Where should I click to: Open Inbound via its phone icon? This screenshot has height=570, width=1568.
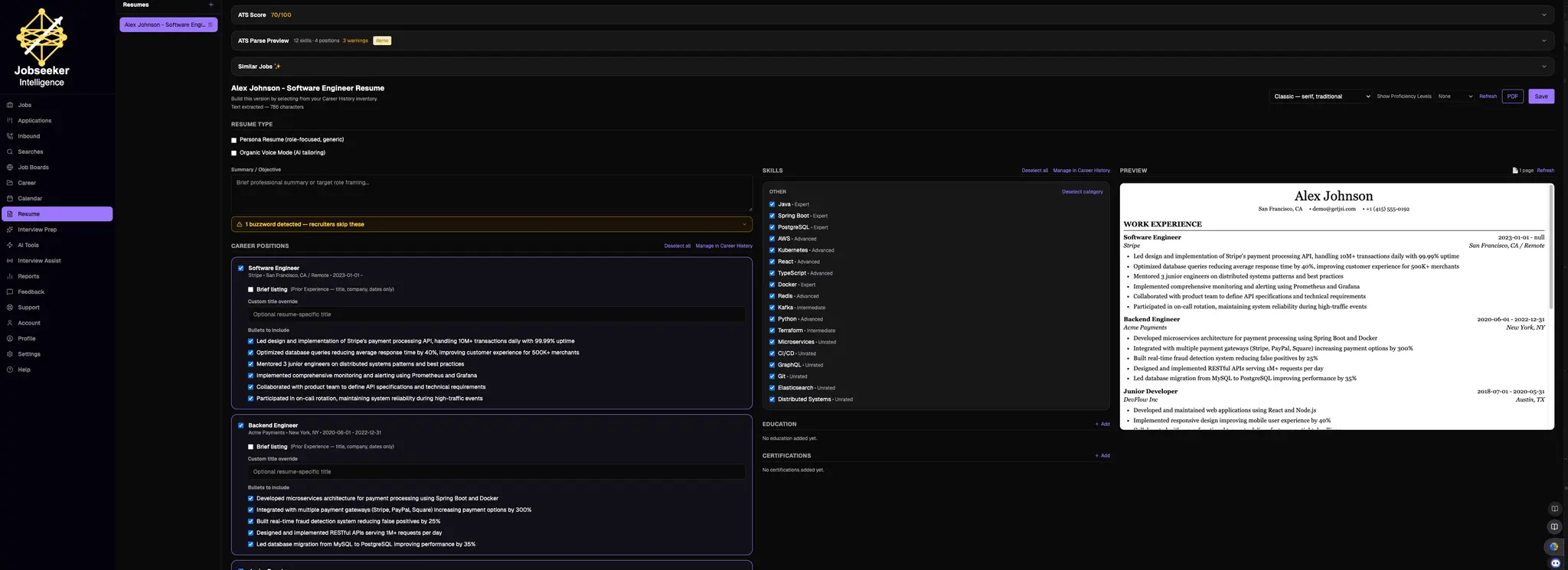click(x=10, y=136)
